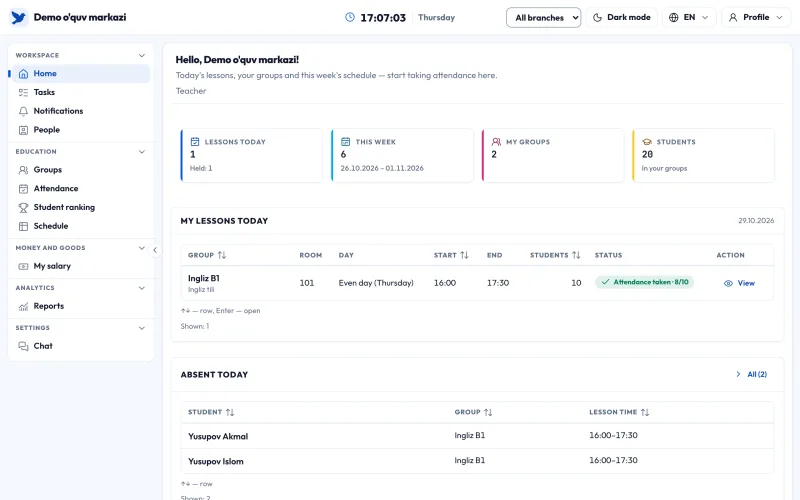This screenshot has width=800, height=500.
Task: Click the Profile person icon
Action: [x=733, y=17]
